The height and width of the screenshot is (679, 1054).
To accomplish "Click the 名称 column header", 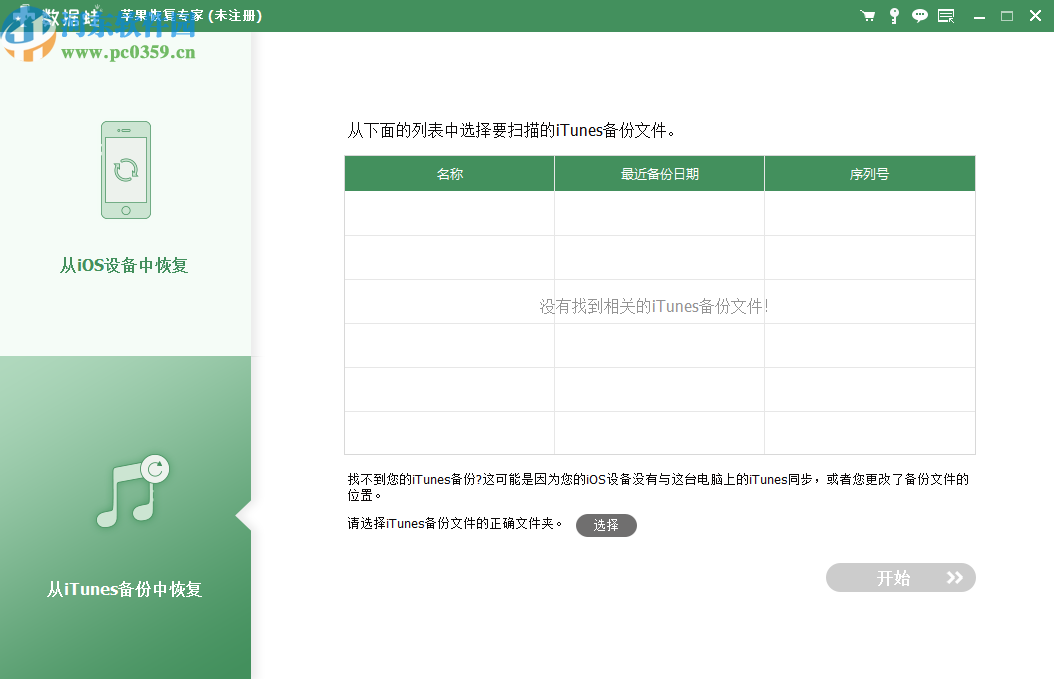I will (448, 172).
